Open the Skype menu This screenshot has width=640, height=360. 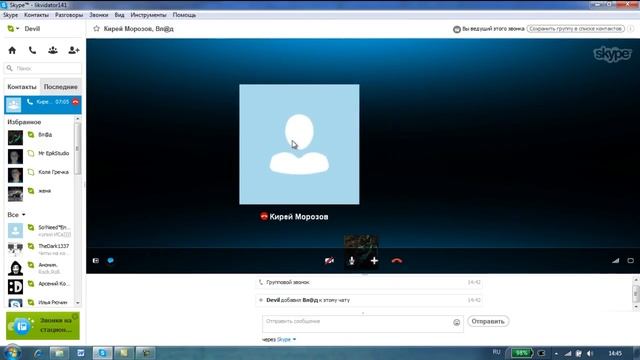click(11, 15)
